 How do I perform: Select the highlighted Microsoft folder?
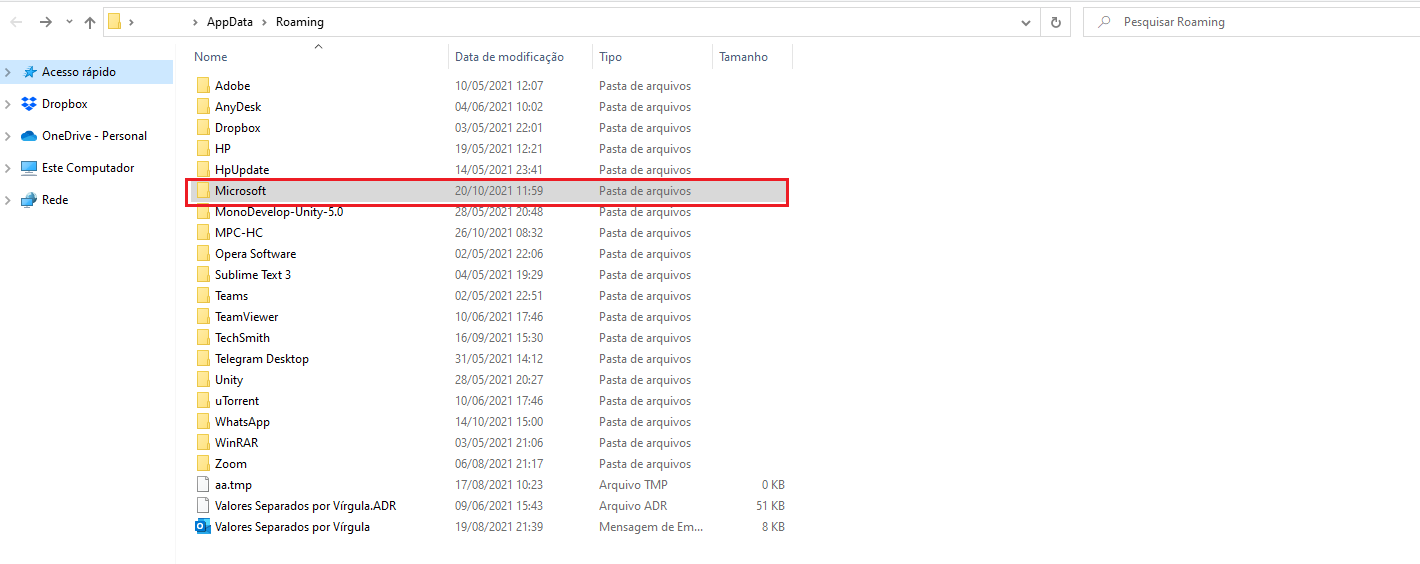(x=240, y=191)
